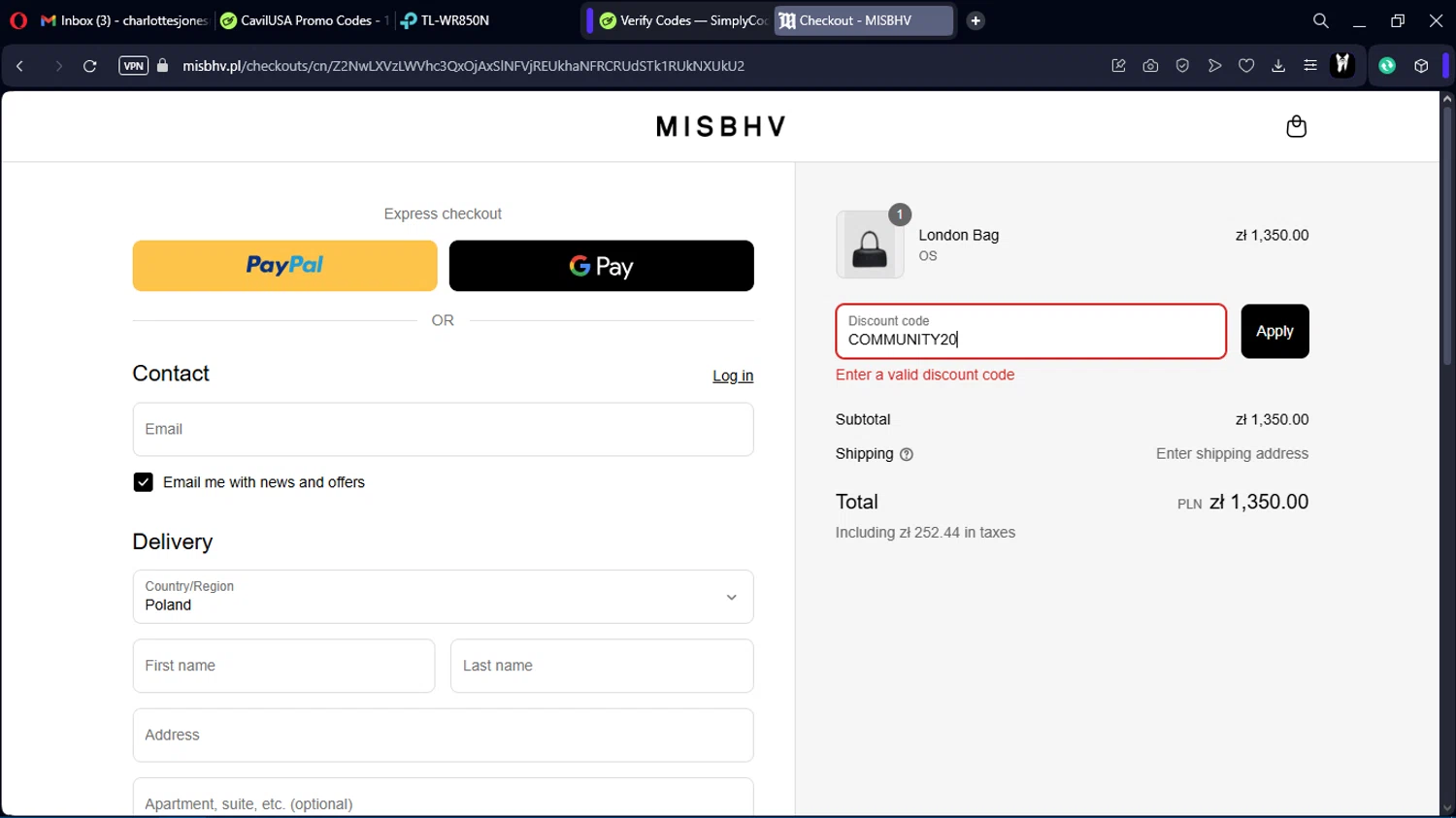The image size is (1456, 818).
Task: Follow the Log in link
Action: 733,376
